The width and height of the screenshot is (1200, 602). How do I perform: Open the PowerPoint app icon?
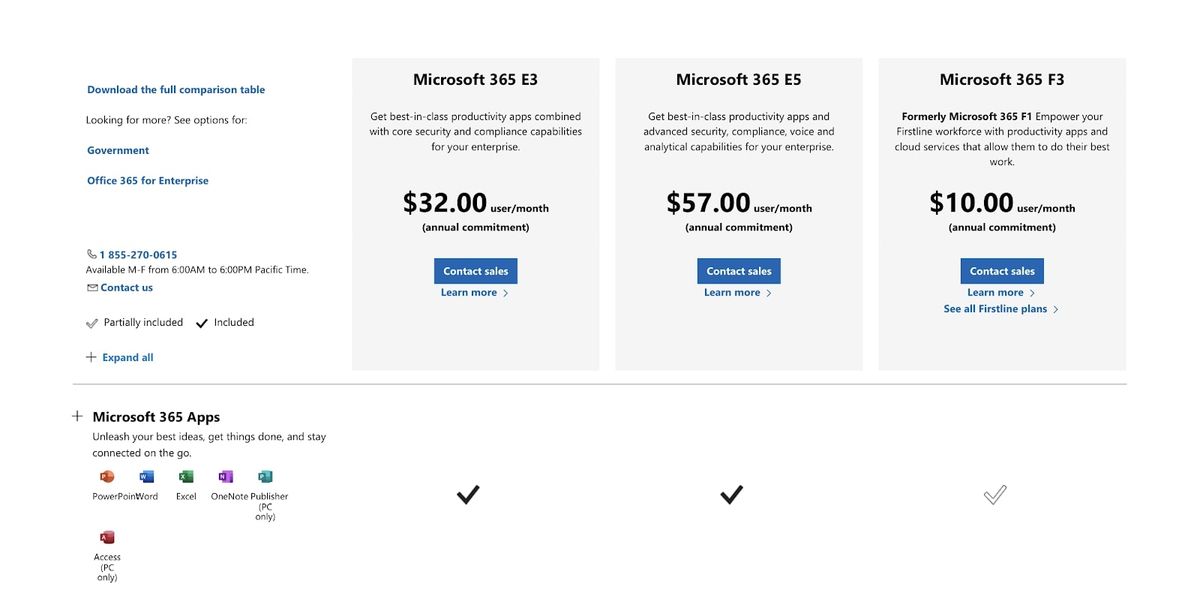107,477
